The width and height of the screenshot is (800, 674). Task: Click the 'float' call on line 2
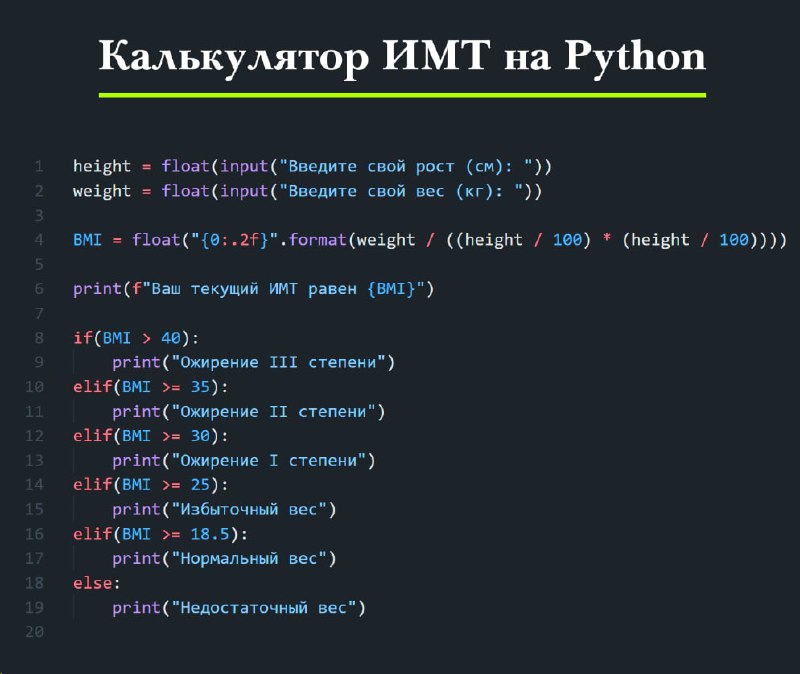click(x=185, y=191)
